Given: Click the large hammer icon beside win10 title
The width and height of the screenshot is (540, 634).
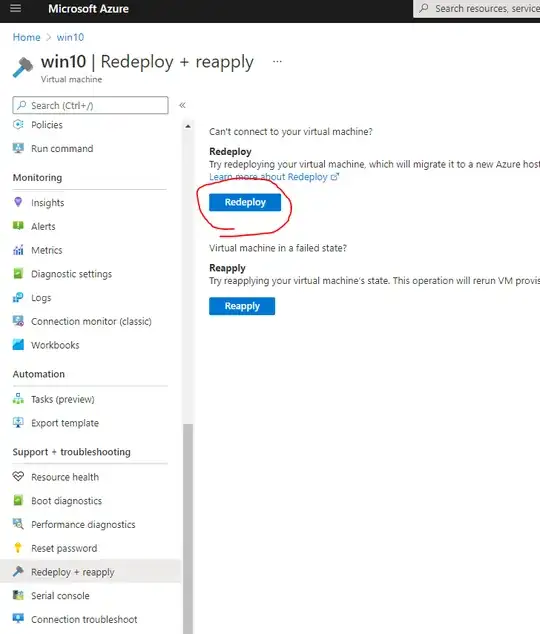Looking at the screenshot, I should 23,67.
